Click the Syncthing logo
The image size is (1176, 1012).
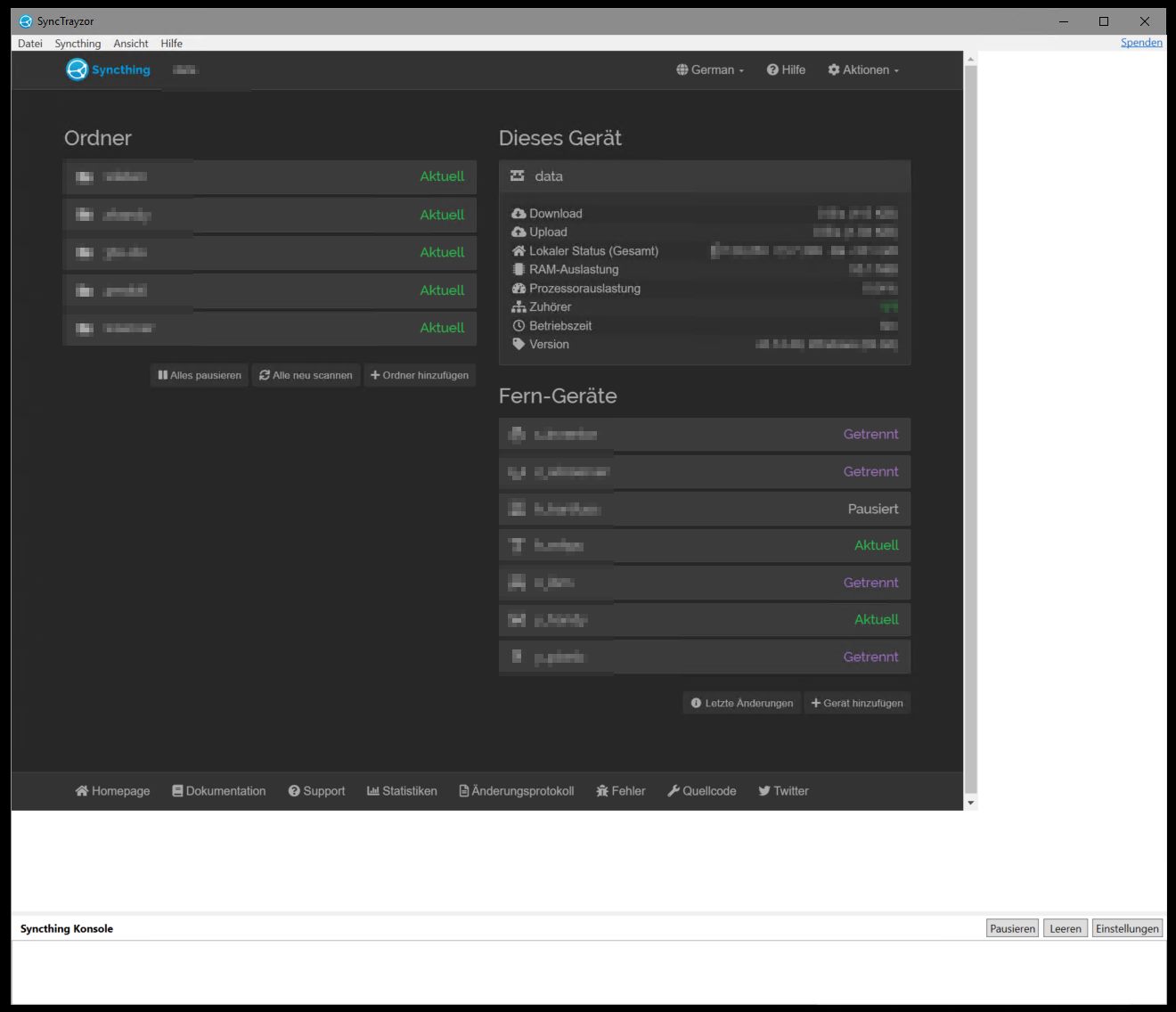coord(76,69)
